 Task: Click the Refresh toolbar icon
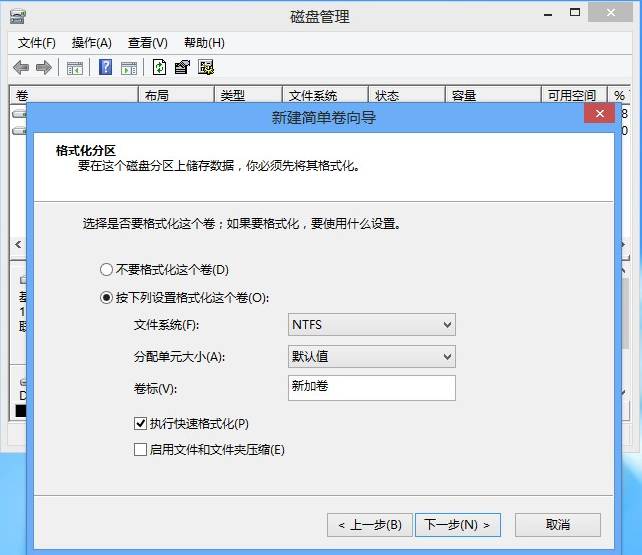click(x=159, y=67)
